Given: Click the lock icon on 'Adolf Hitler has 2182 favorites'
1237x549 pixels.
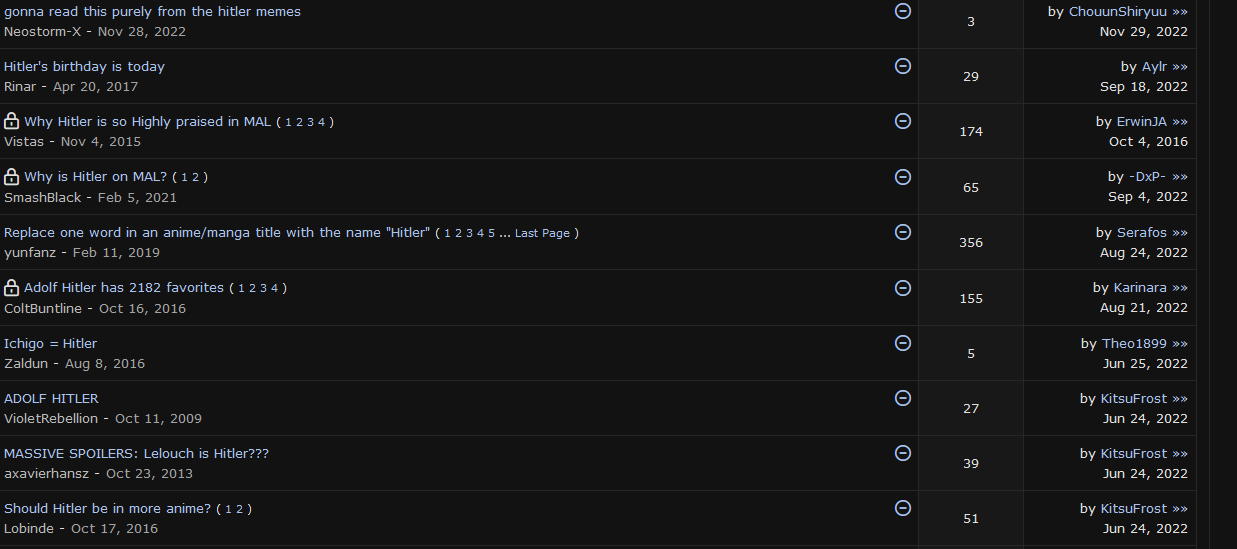Looking at the screenshot, I should tap(12, 288).
